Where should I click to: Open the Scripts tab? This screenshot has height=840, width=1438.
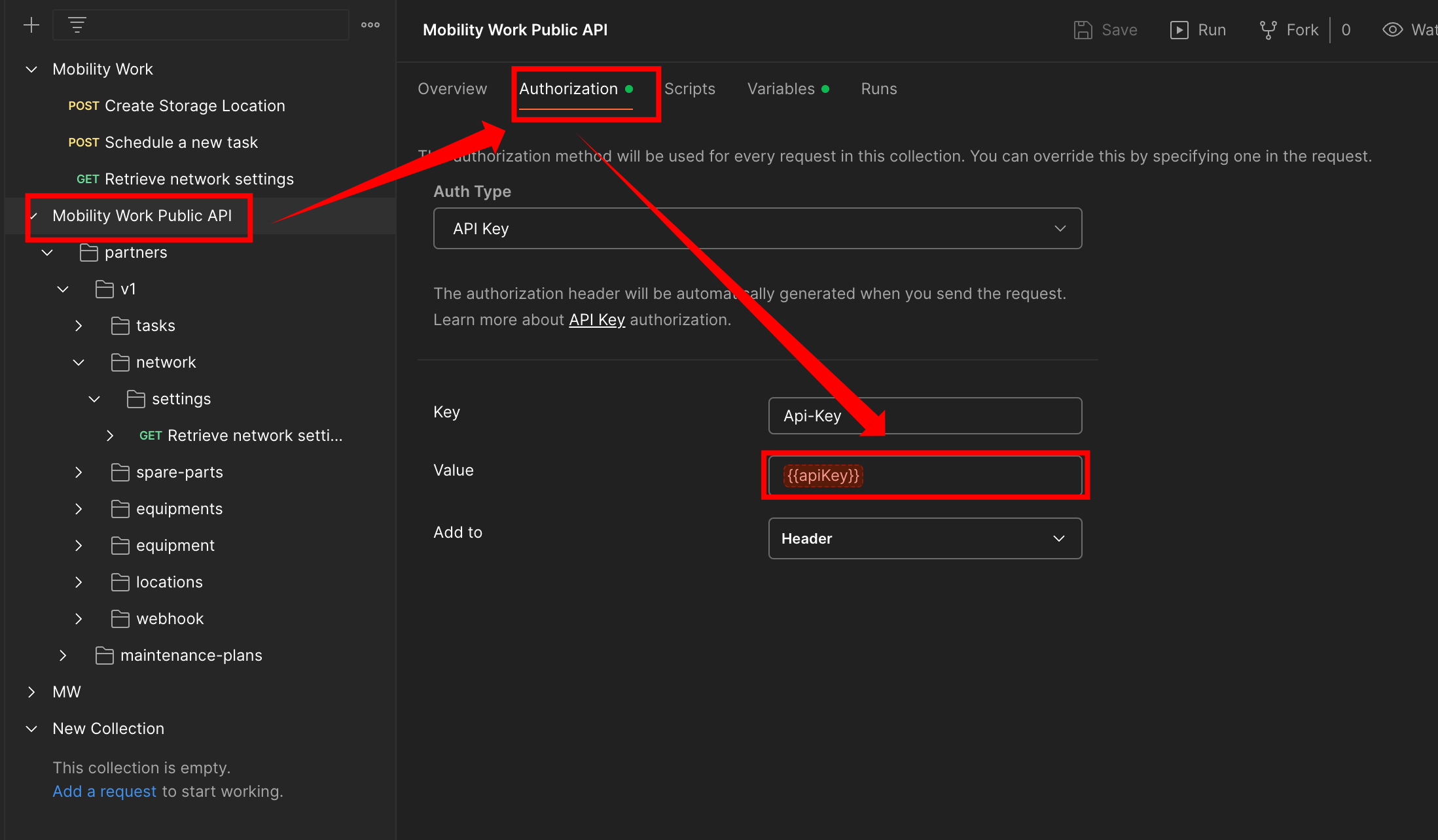pos(690,89)
